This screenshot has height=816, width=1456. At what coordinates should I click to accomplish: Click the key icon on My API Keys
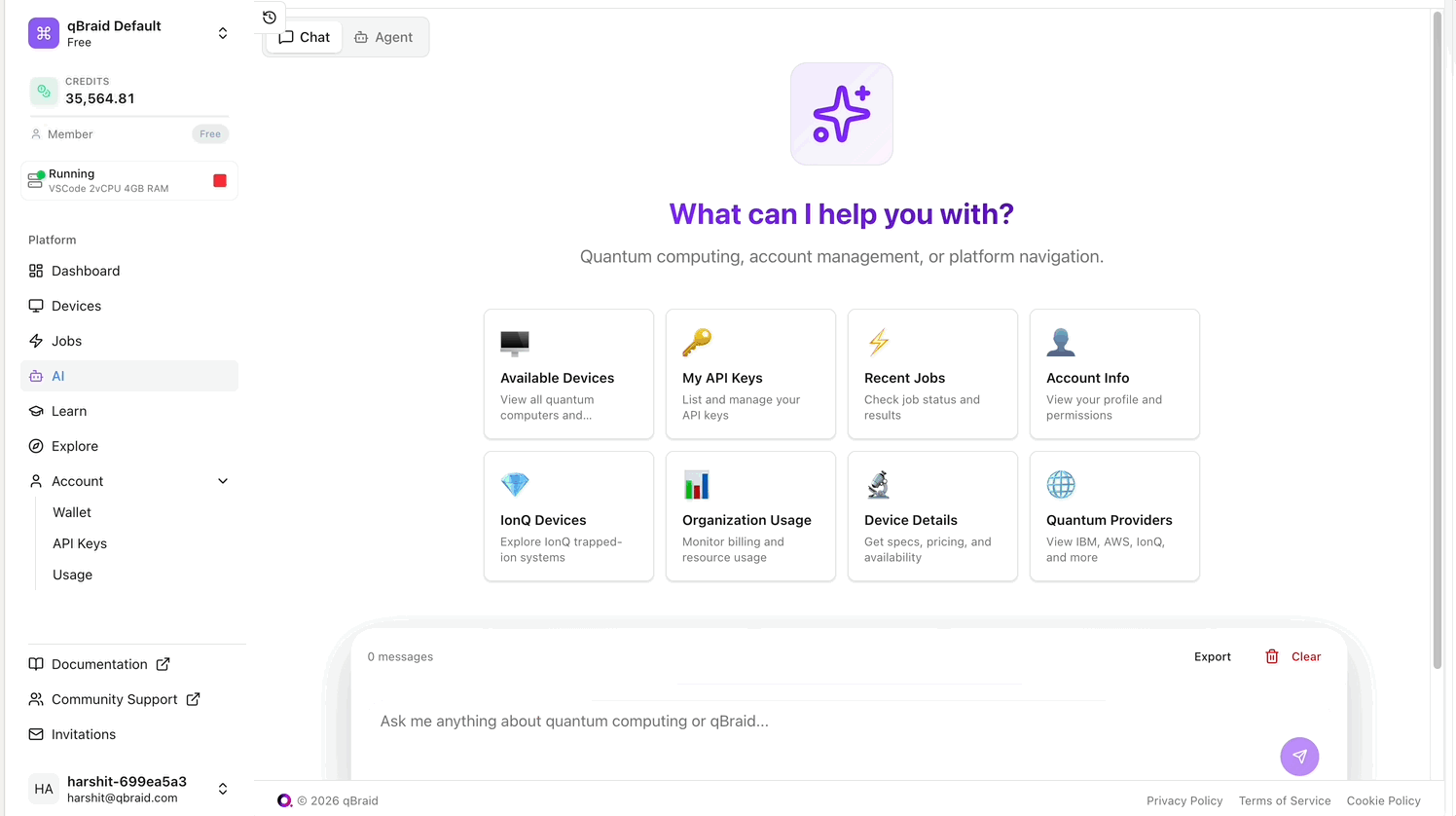pyautogui.click(x=697, y=343)
